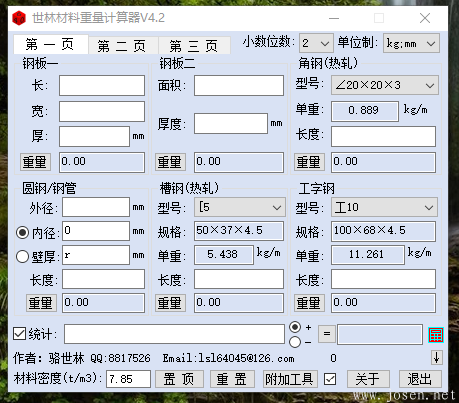Click the 重置 reset button
The height and width of the screenshot is (403, 459).
pos(232,379)
